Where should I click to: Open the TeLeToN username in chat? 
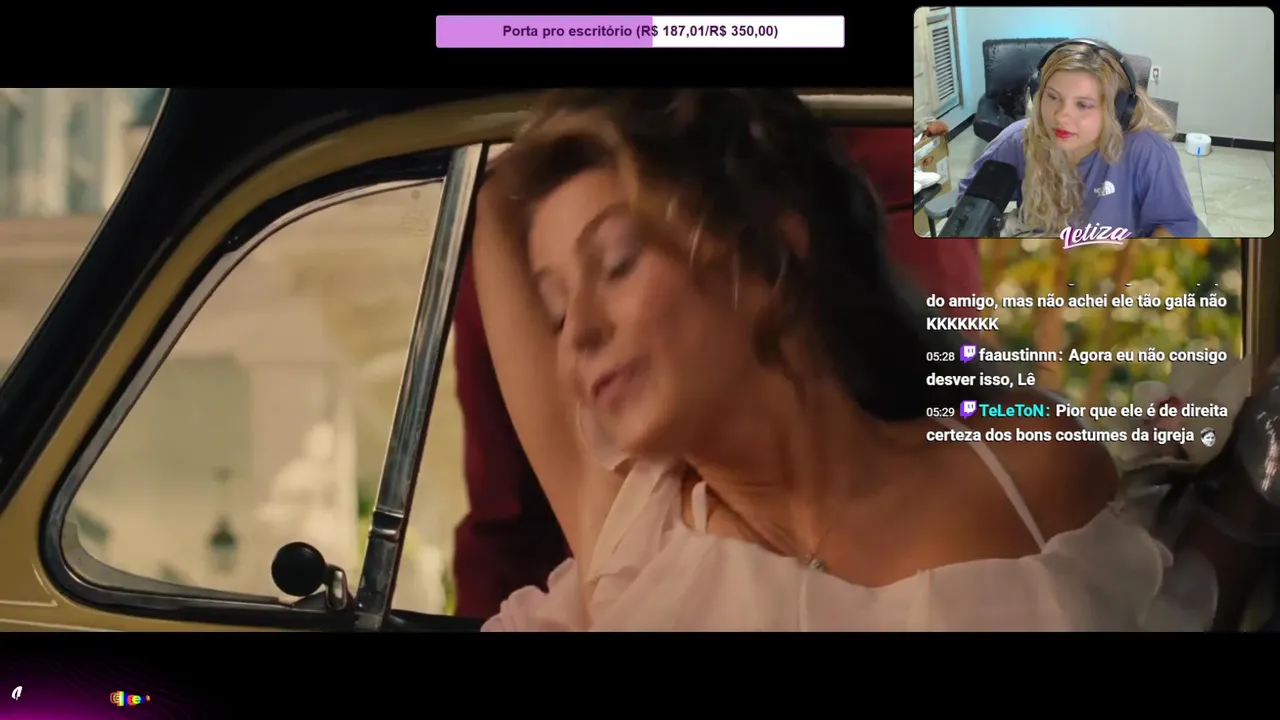pos(1012,411)
